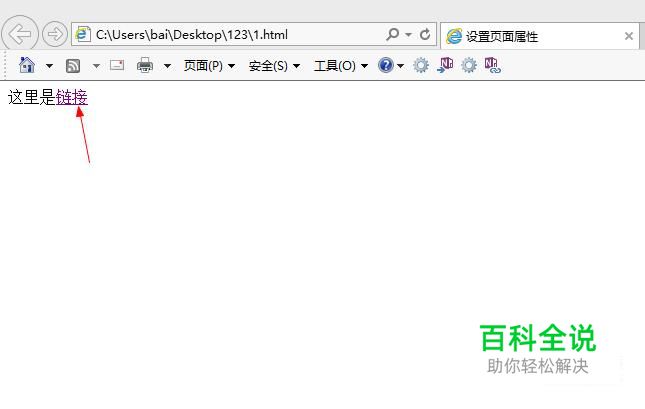Click the 这里是 text on the page
Screen dimensions: 645x409
31,97
